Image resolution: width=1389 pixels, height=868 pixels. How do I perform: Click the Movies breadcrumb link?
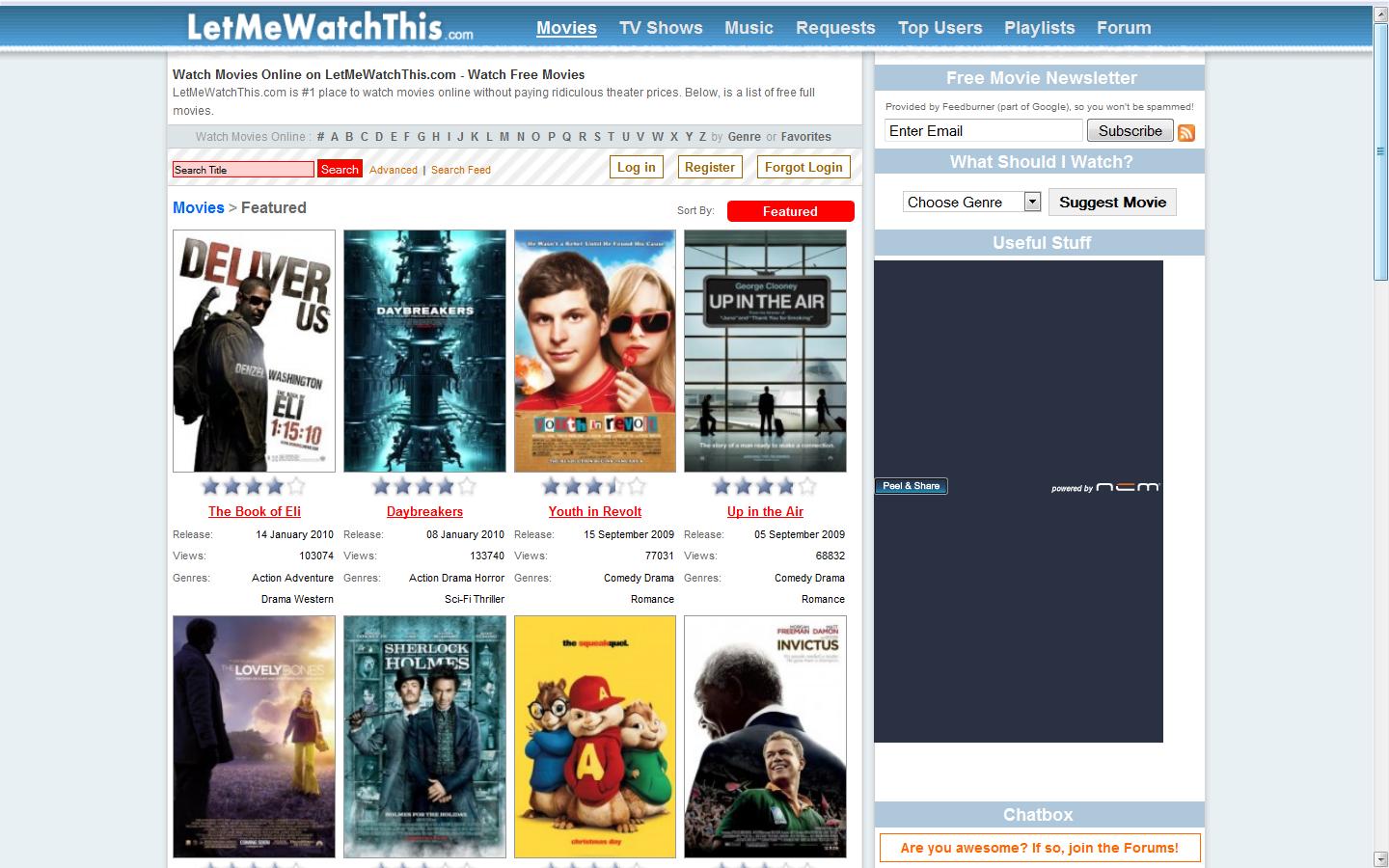click(x=198, y=207)
